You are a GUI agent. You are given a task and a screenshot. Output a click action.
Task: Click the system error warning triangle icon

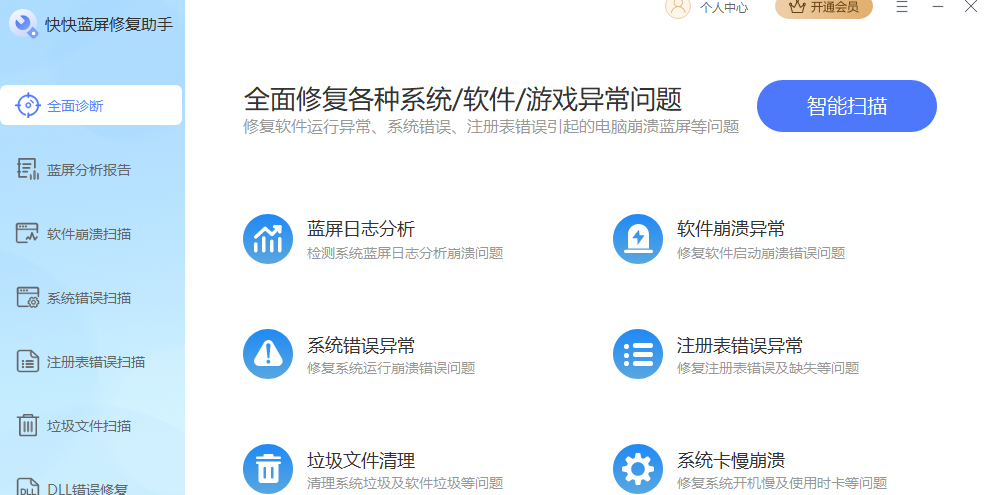[x=268, y=354]
